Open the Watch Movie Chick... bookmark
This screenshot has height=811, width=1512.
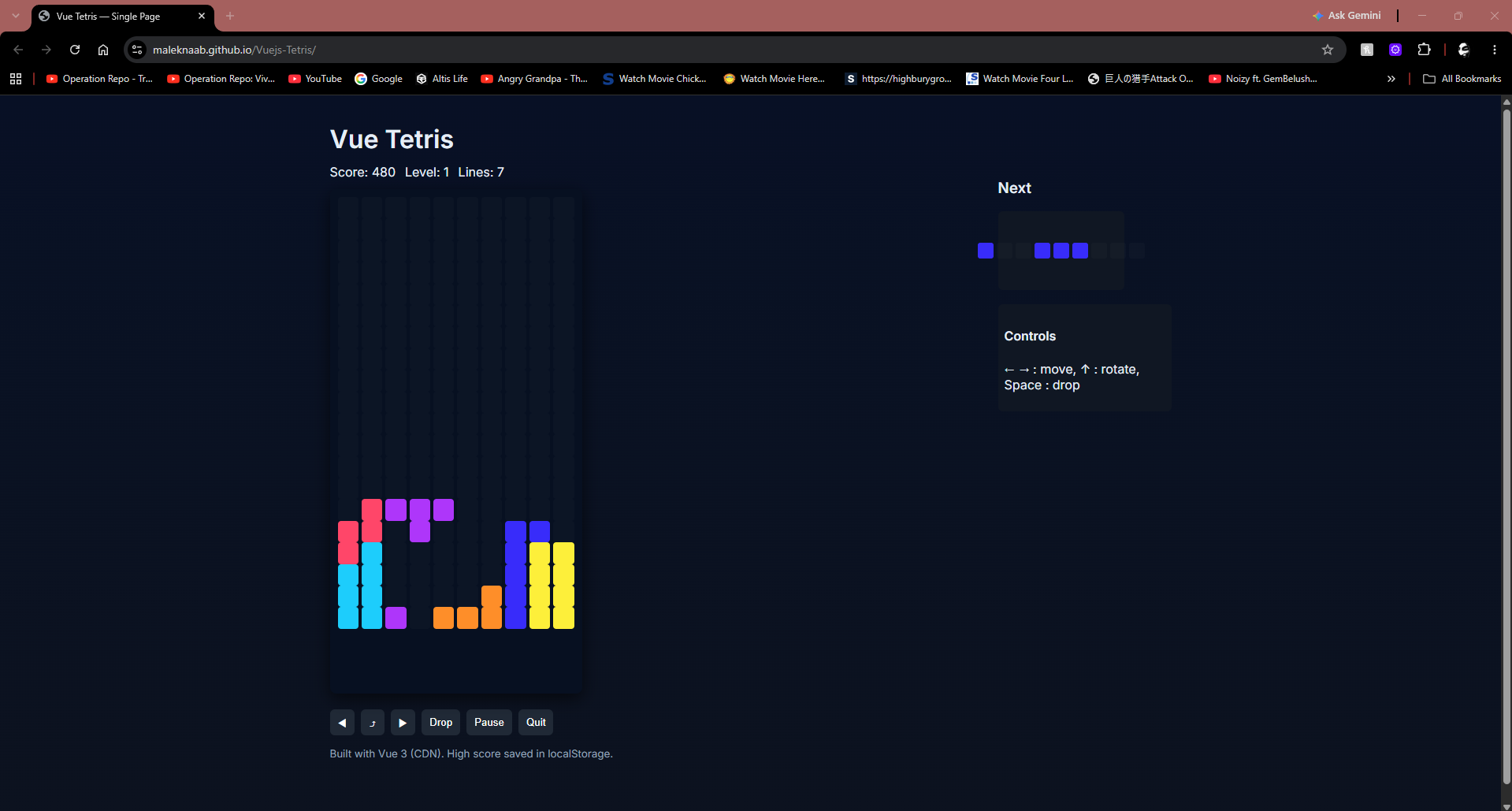point(655,79)
